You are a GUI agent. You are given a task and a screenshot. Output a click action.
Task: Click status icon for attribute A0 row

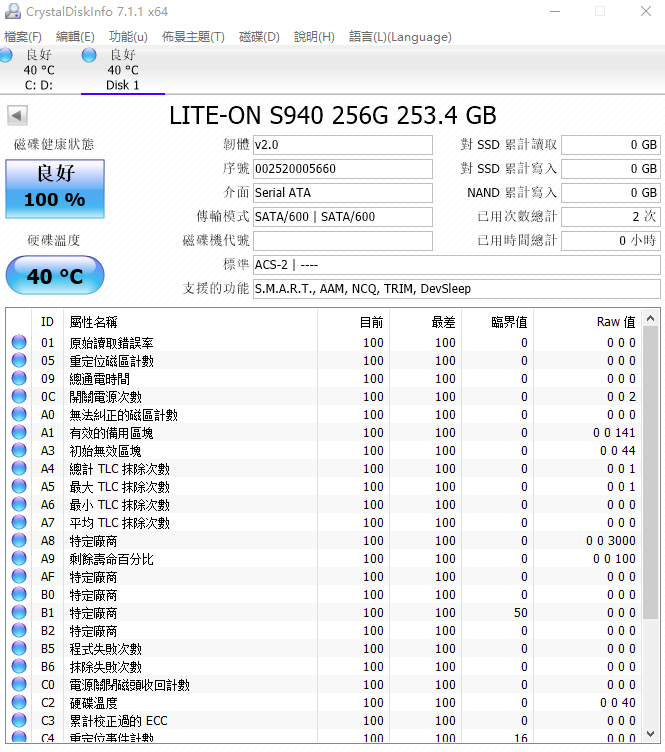pos(19,414)
